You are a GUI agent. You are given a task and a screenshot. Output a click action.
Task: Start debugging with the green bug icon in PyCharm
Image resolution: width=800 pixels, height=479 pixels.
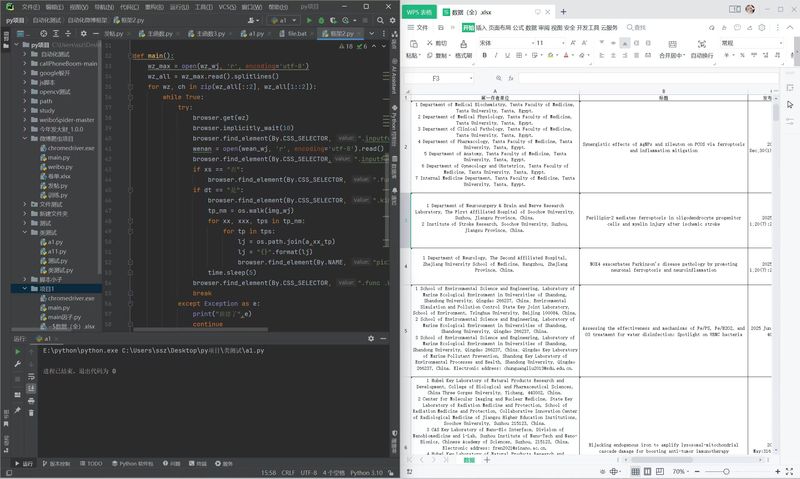[x=321, y=20]
